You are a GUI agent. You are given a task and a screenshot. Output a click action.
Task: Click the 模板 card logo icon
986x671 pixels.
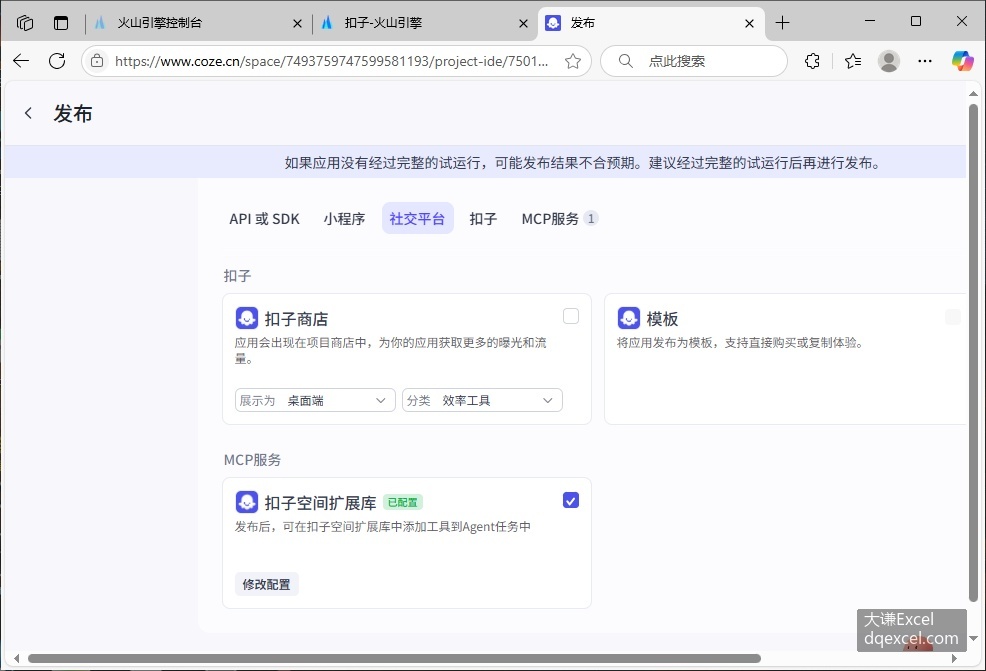click(x=628, y=318)
